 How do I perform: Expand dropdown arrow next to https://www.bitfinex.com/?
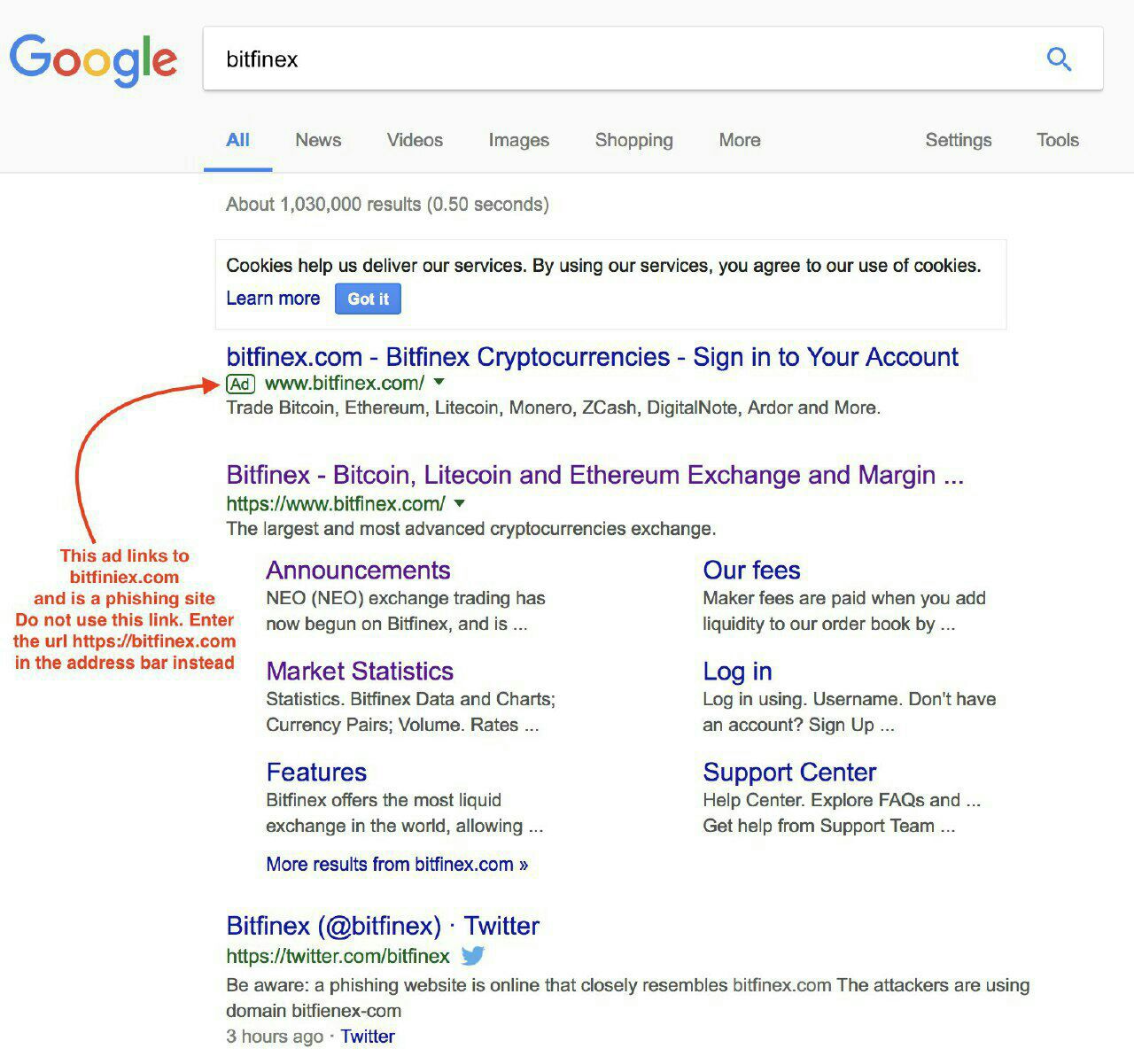(x=459, y=503)
